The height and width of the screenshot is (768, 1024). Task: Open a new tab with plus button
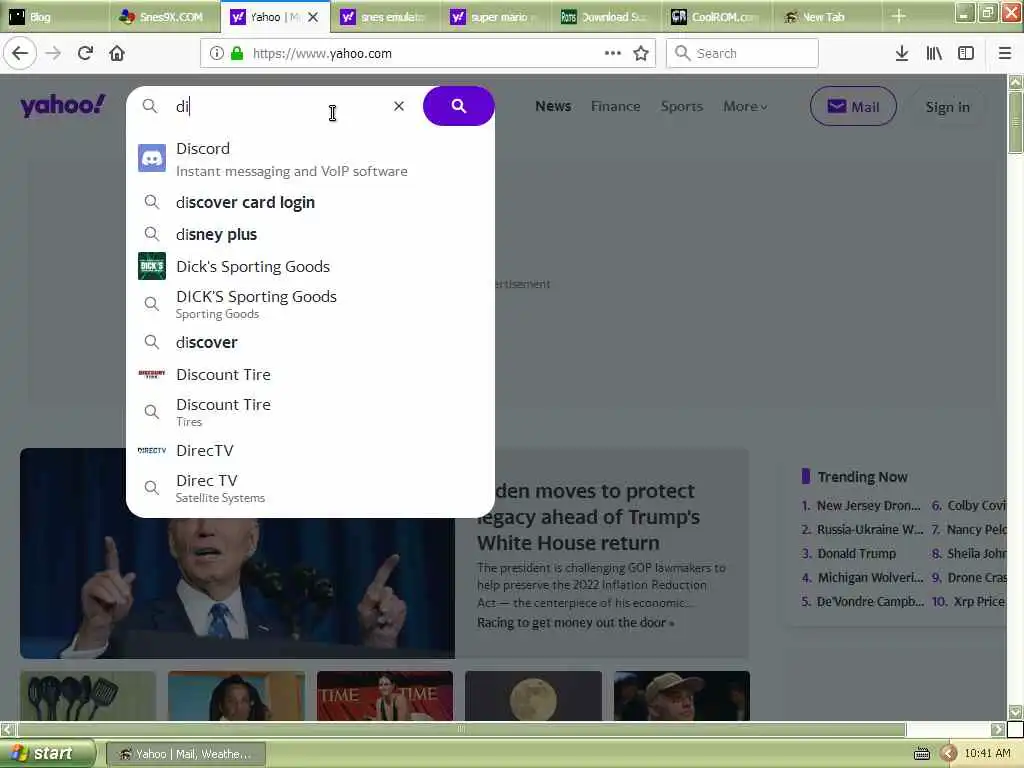[x=899, y=17]
